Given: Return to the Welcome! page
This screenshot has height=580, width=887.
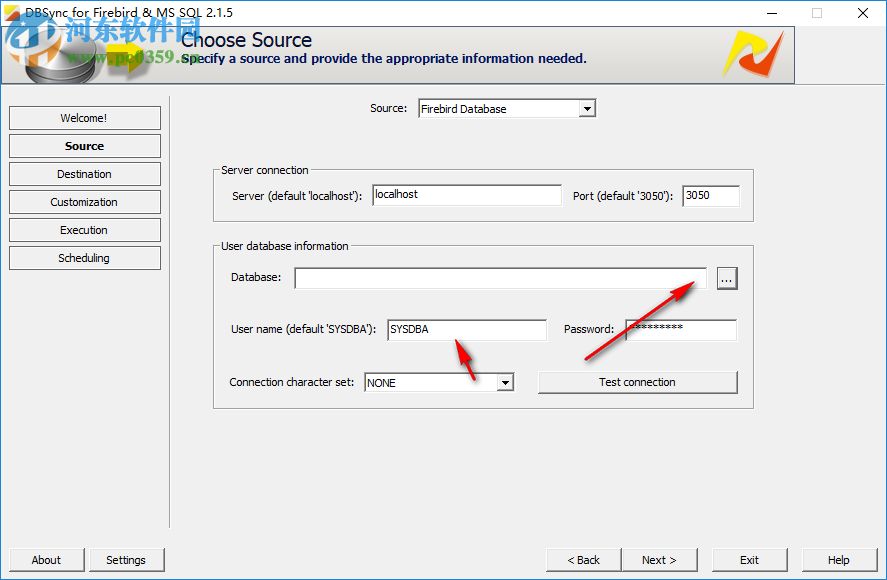Looking at the screenshot, I should click(x=84, y=118).
